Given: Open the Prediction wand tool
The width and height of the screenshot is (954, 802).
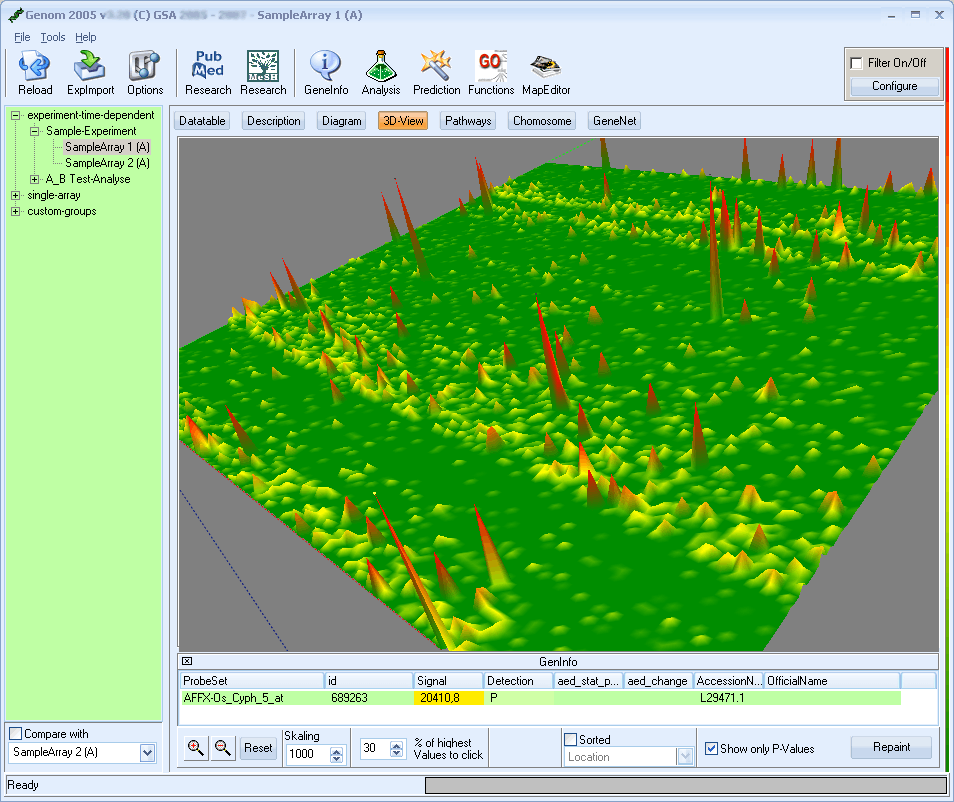Looking at the screenshot, I should click(x=436, y=67).
